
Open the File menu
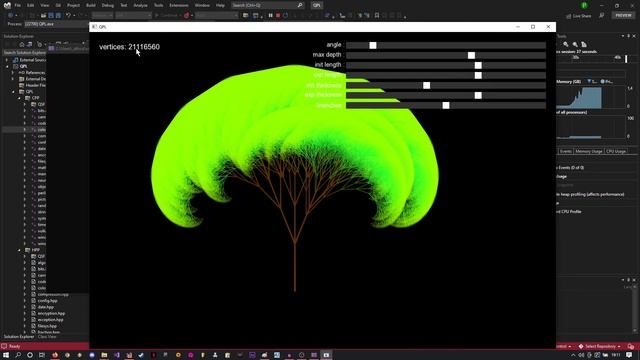point(18,5)
